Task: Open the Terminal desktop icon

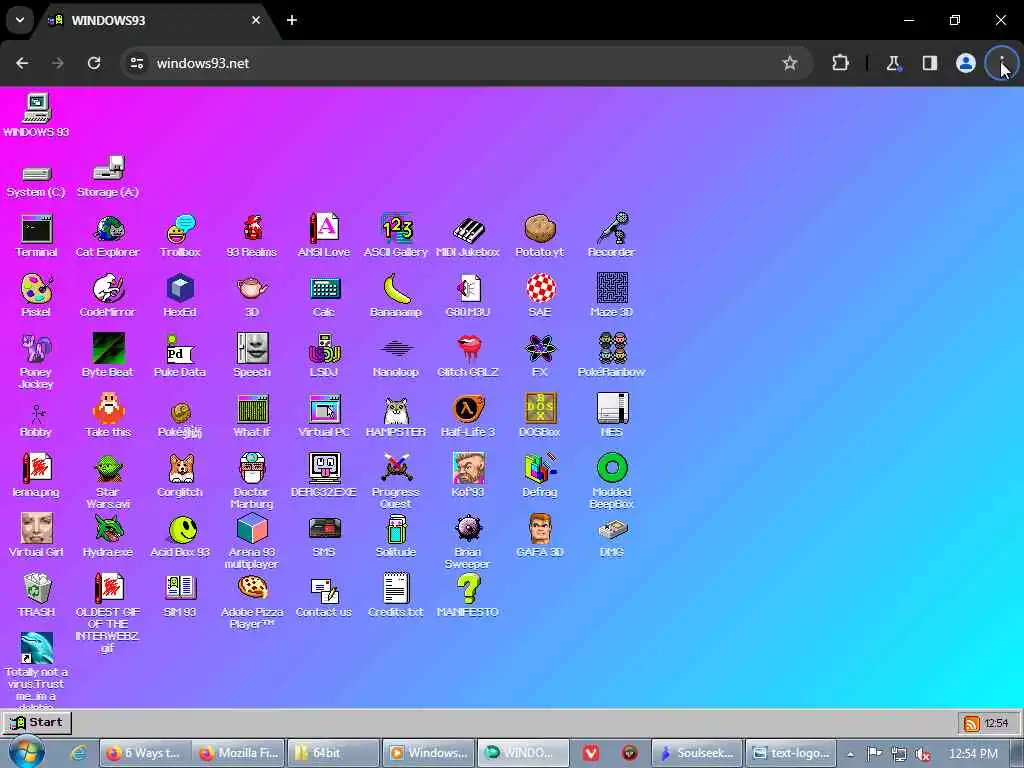Action: 37,230
